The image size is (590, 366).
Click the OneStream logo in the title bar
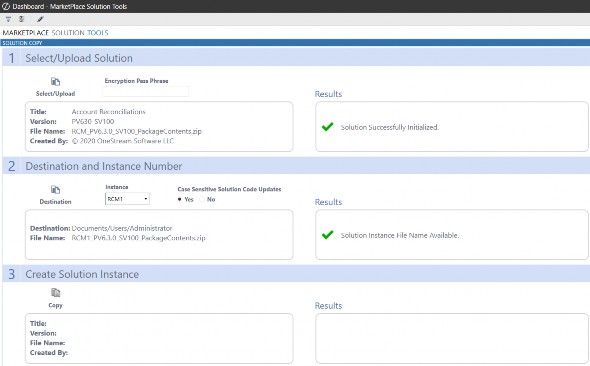pos(6,6)
